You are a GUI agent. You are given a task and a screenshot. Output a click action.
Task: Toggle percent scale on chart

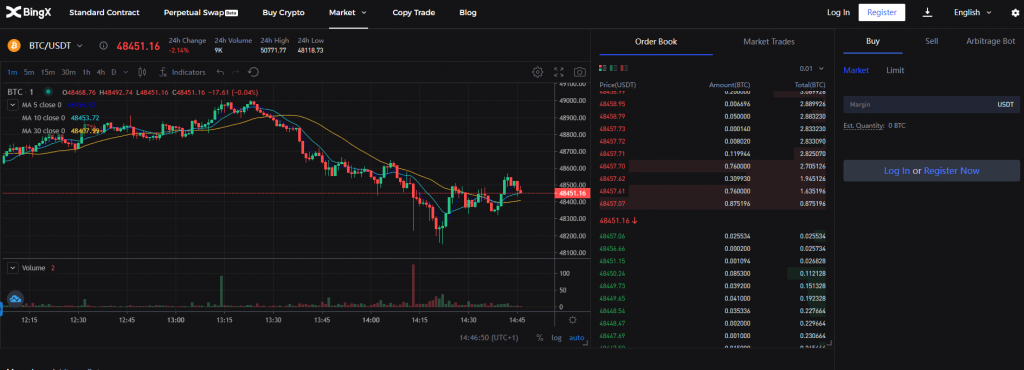[539, 337]
